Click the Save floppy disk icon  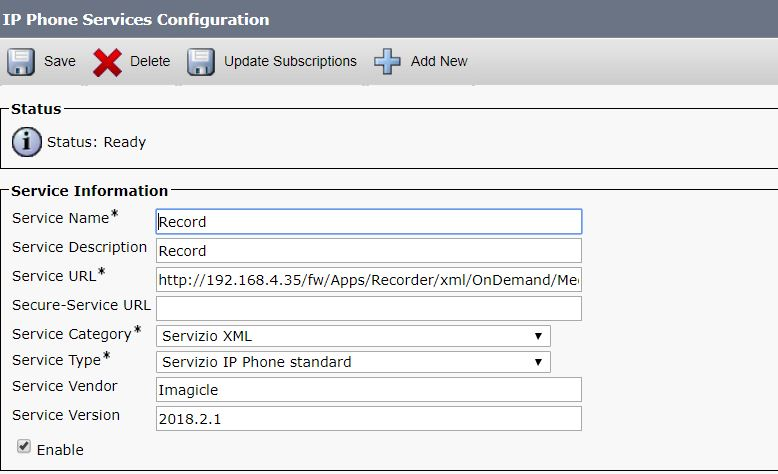coord(21,62)
